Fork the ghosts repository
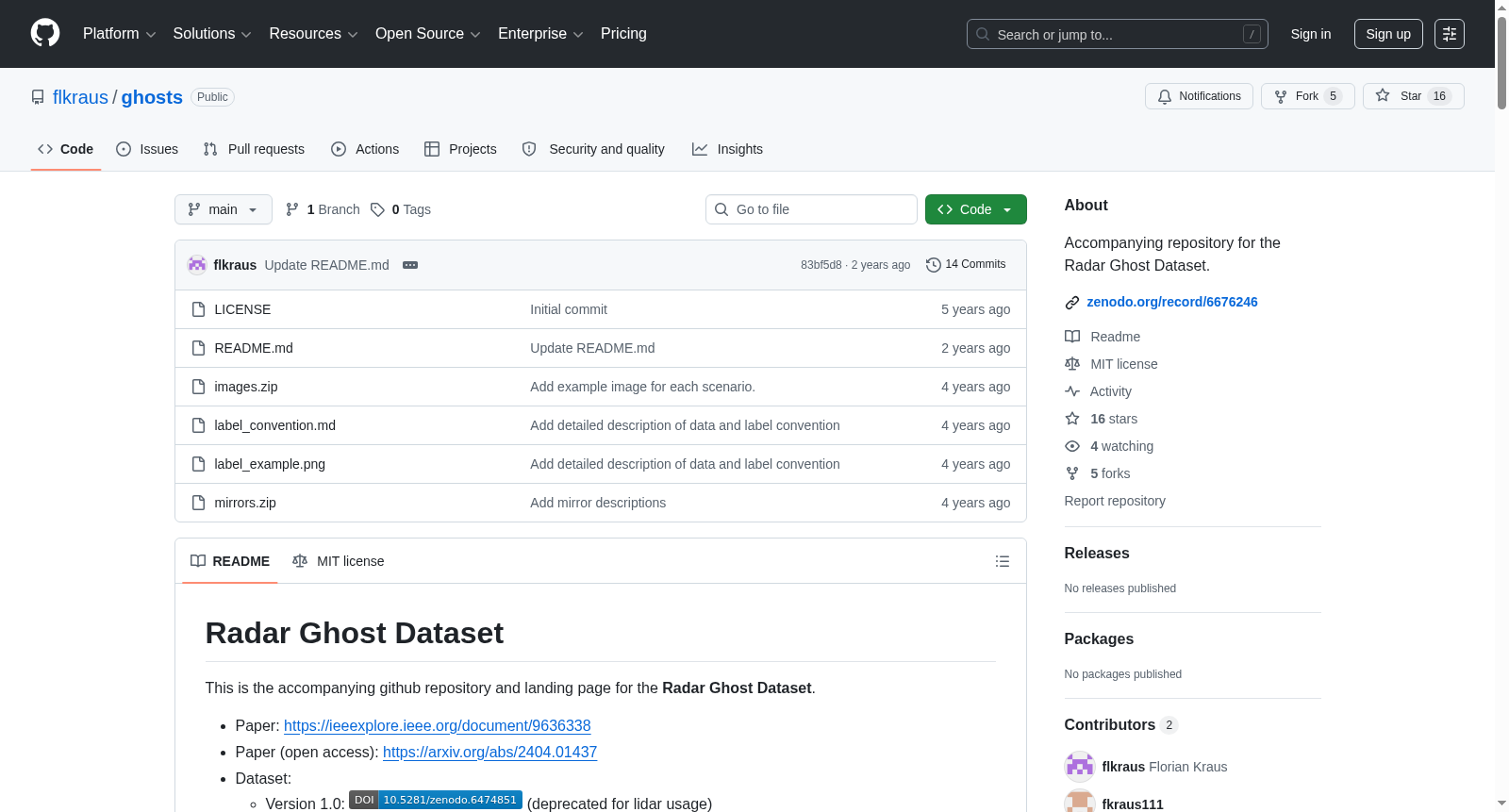 click(x=1307, y=96)
